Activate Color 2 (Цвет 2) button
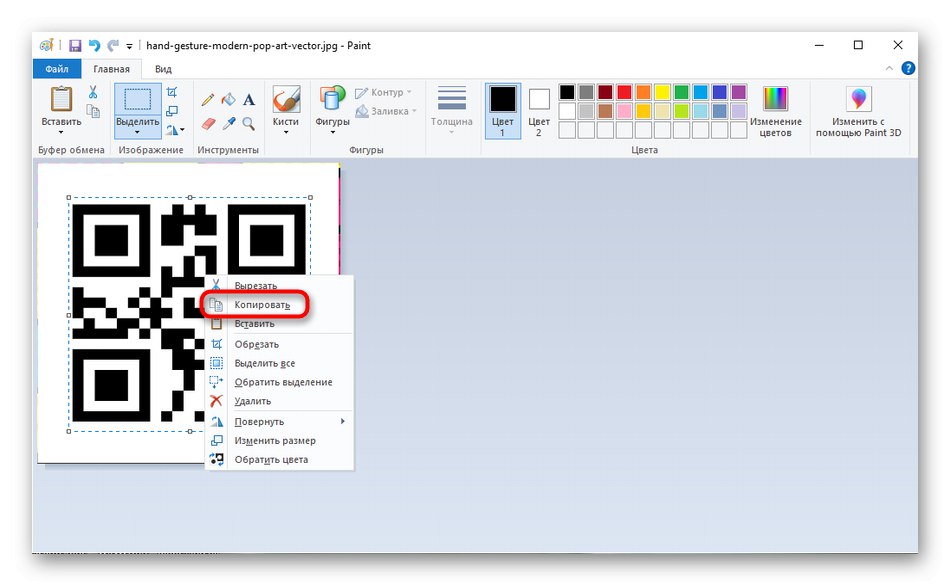Screen dimensions: 950x586 pos(539,112)
